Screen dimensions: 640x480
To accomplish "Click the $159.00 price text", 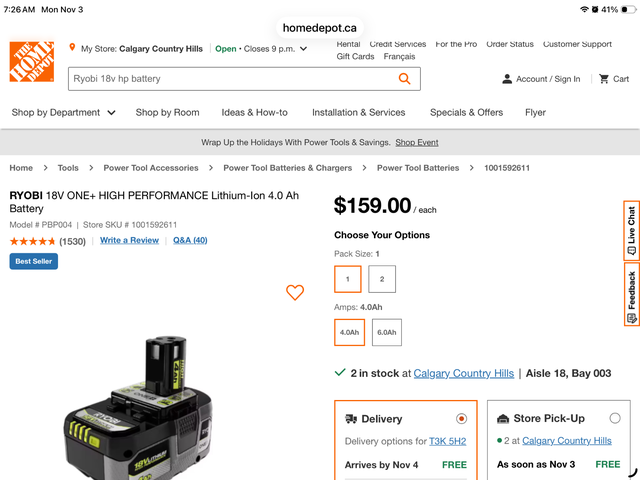I will pyautogui.click(x=372, y=205).
